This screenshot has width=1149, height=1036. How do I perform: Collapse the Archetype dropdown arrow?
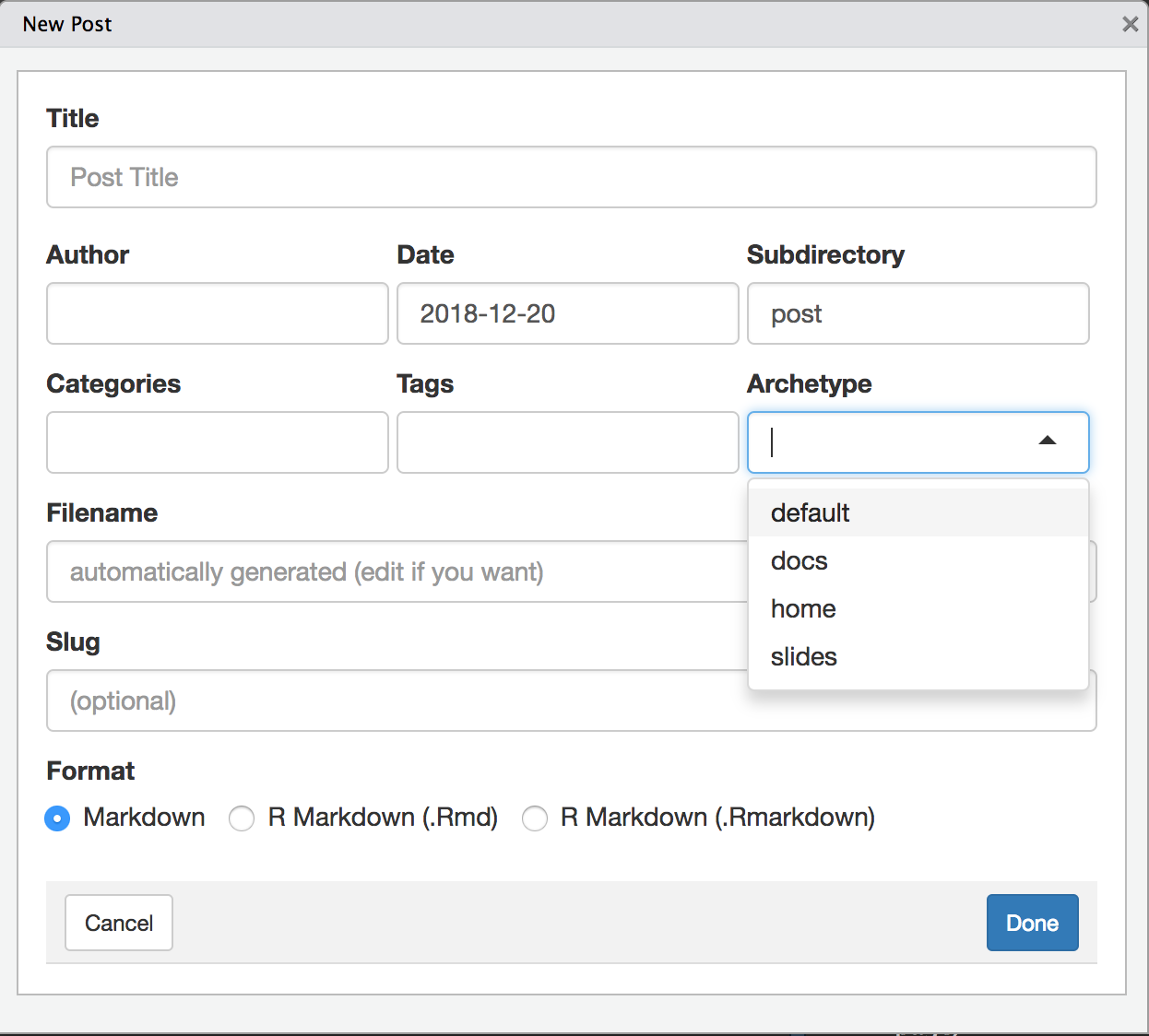click(x=1048, y=441)
